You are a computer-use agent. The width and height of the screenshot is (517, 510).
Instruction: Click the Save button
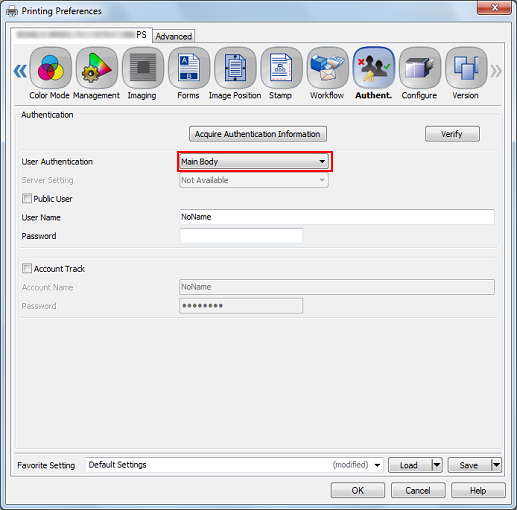469,465
